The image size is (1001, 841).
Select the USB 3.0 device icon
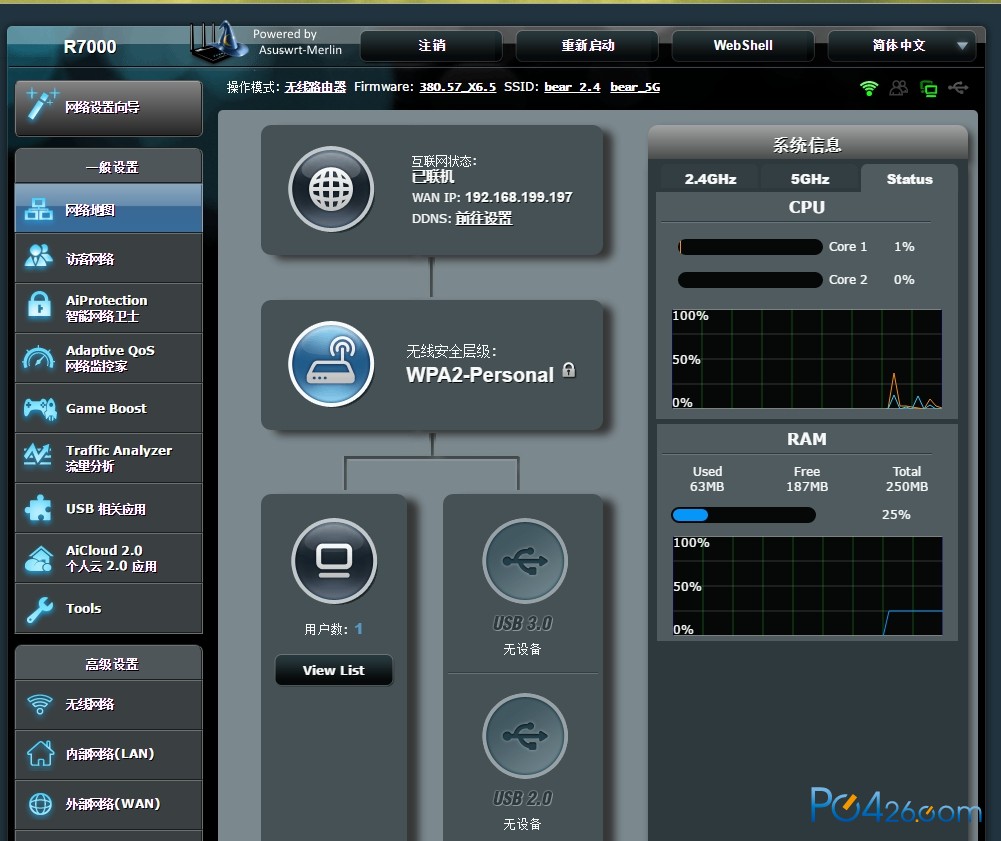525,561
